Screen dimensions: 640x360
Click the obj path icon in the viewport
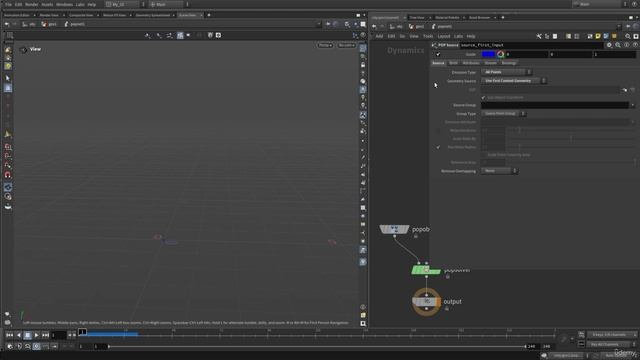click(x=25, y=24)
